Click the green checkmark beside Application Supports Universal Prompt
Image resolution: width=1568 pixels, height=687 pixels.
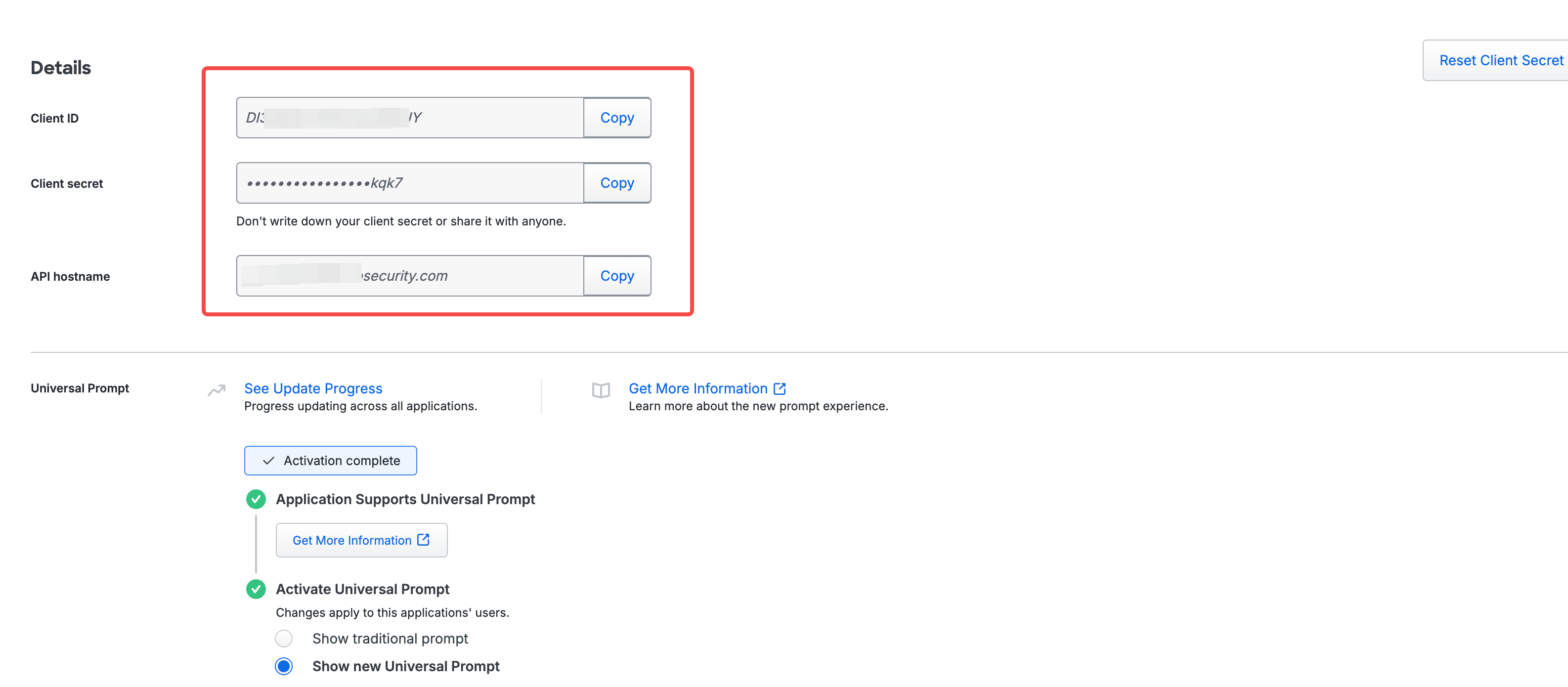(256, 499)
